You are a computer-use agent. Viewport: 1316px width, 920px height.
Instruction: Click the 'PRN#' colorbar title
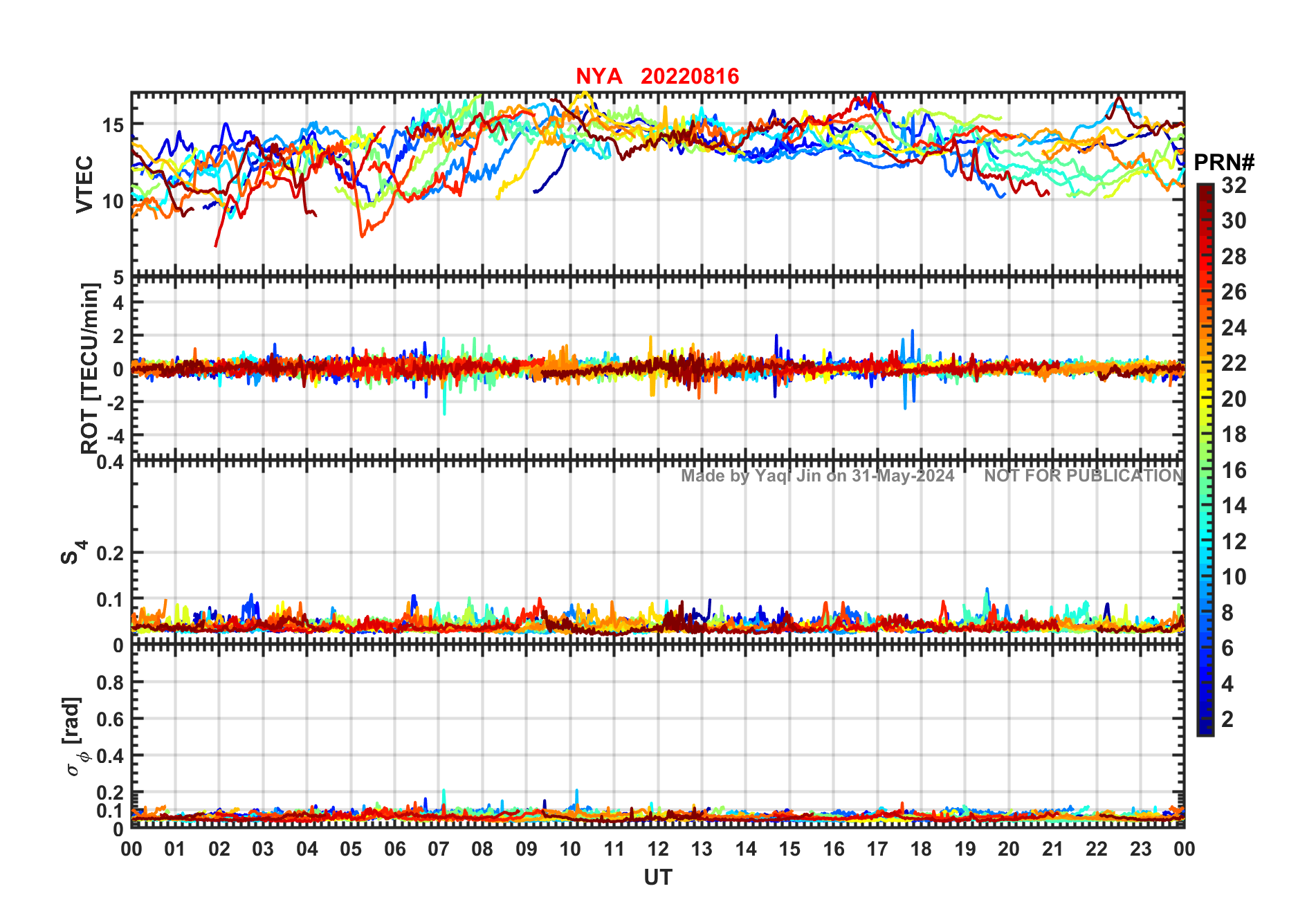tap(1224, 163)
